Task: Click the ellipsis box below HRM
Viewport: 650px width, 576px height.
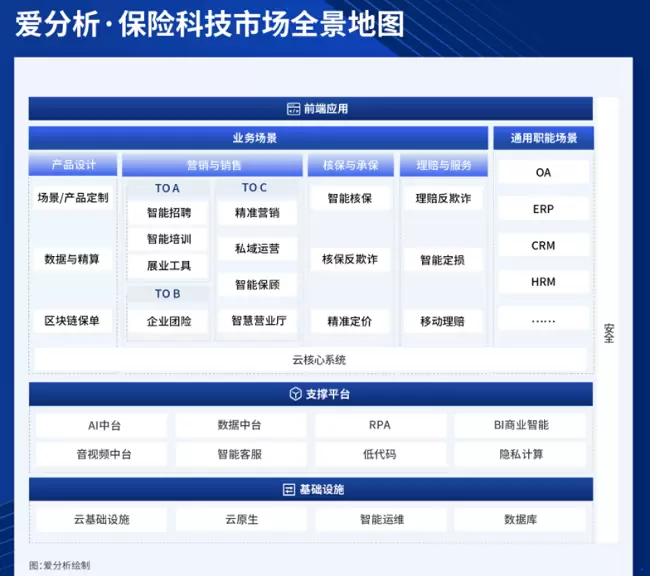Action: click(543, 320)
